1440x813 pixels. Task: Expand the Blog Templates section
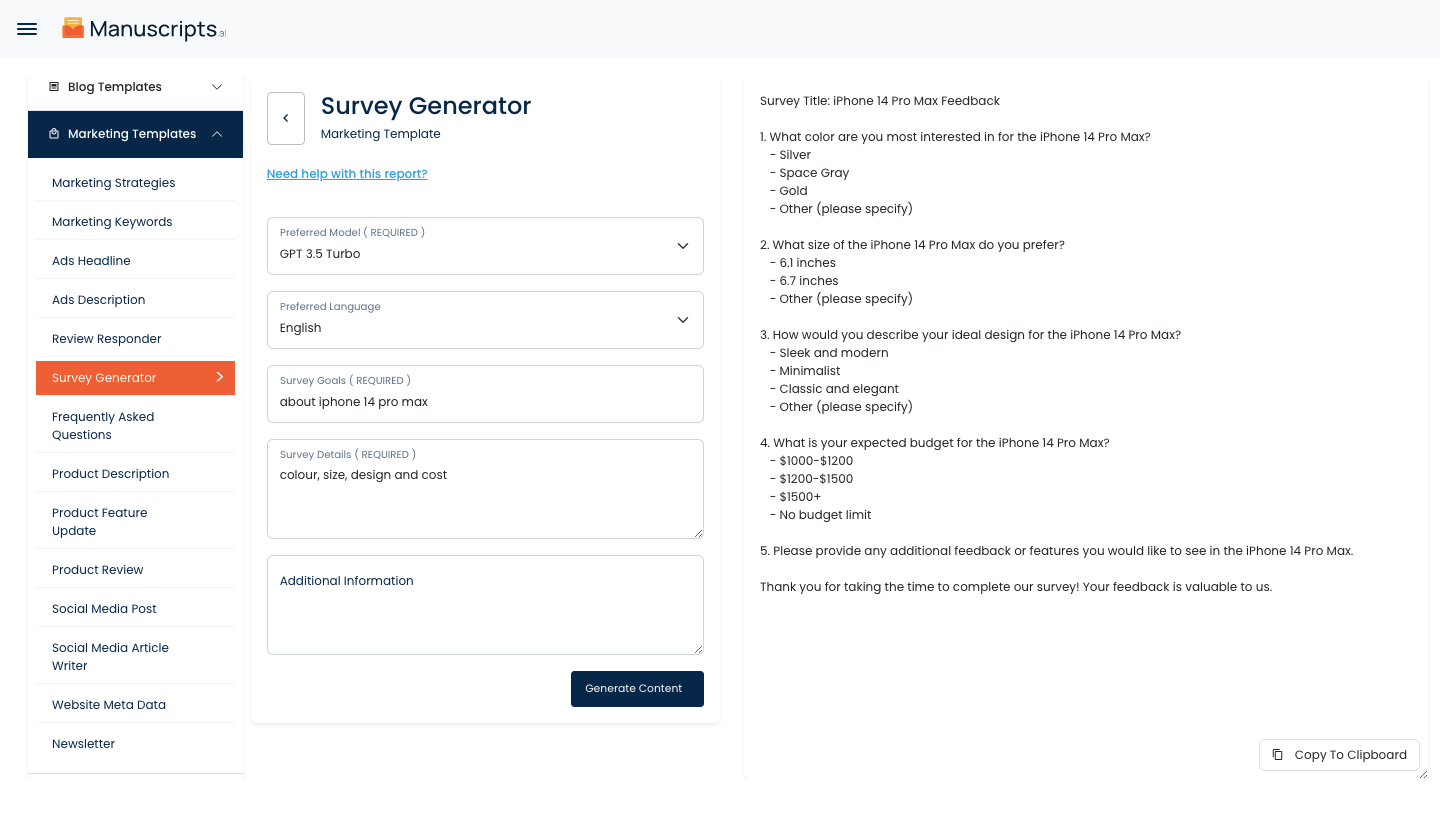pos(217,87)
